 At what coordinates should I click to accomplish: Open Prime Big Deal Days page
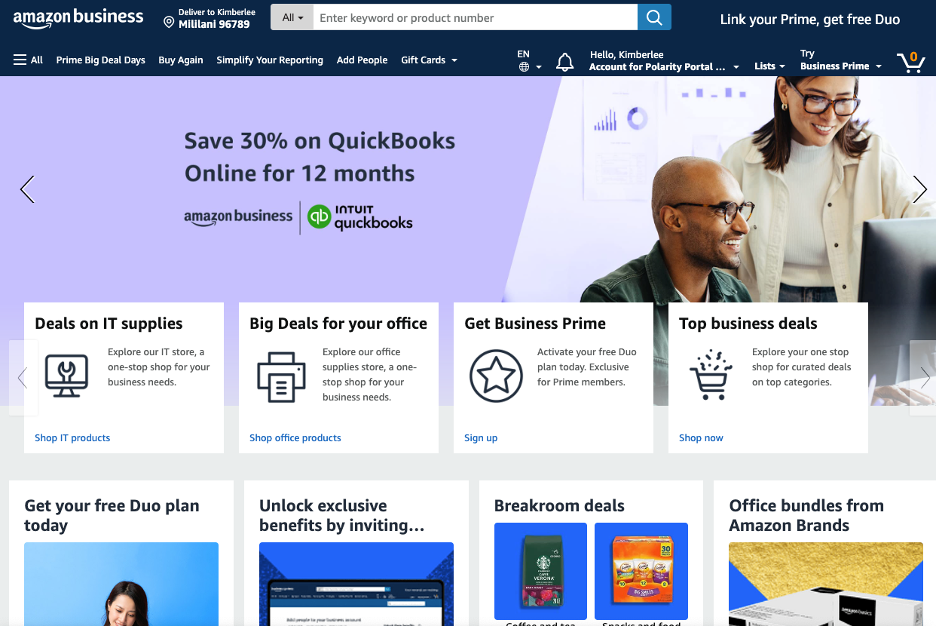[x=100, y=60]
